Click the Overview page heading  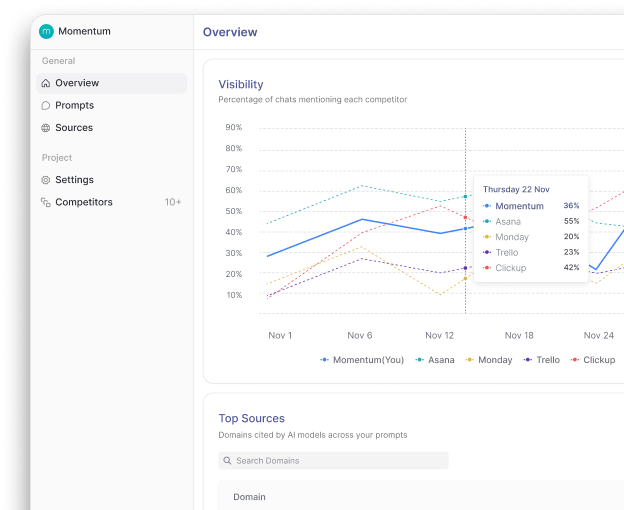point(230,32)
